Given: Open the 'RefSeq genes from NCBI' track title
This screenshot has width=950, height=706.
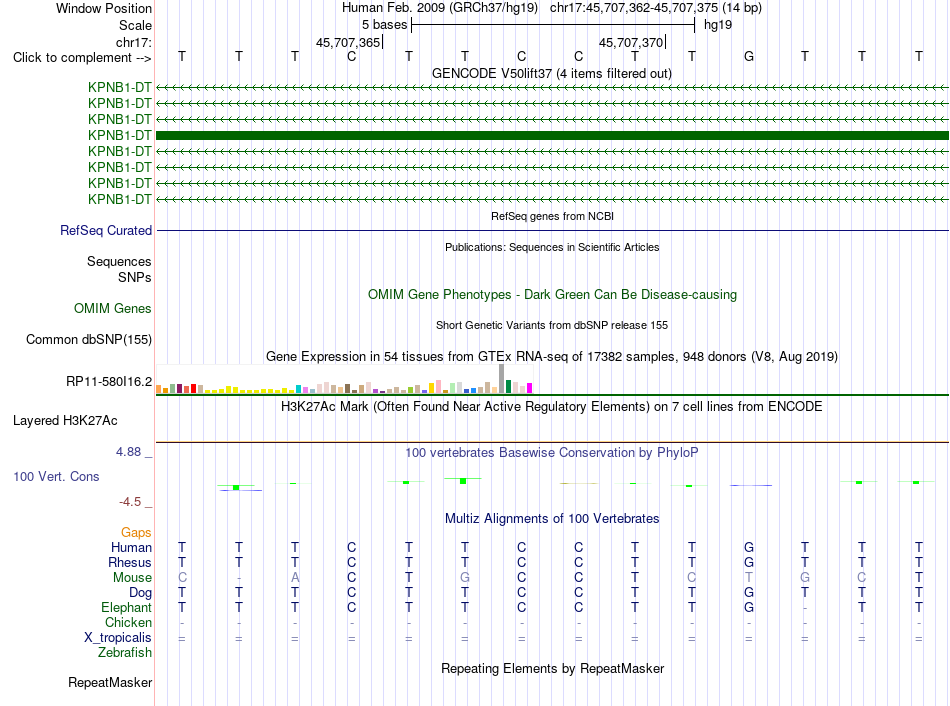Looking at the screenshot, I should (x=553, y=216).
